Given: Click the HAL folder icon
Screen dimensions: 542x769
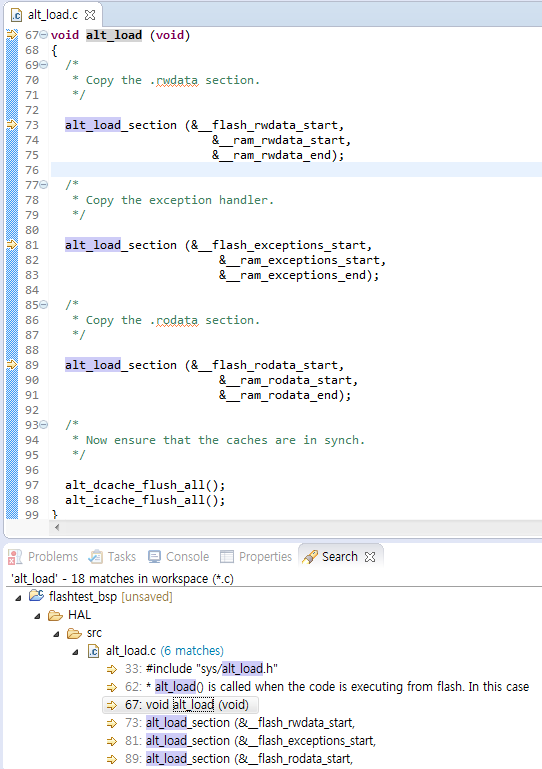Looking at the screenshot, I should coord(55,615).
